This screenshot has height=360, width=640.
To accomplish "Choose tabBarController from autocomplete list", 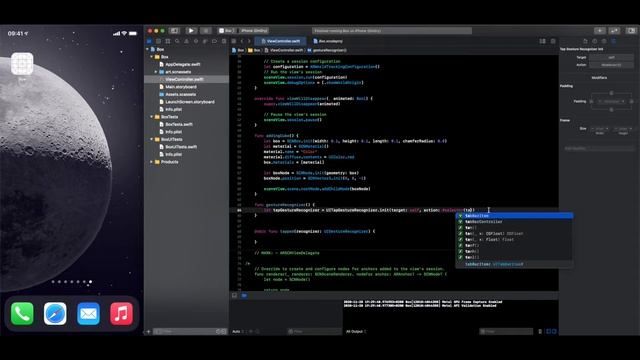I will (x=514, y=222).
